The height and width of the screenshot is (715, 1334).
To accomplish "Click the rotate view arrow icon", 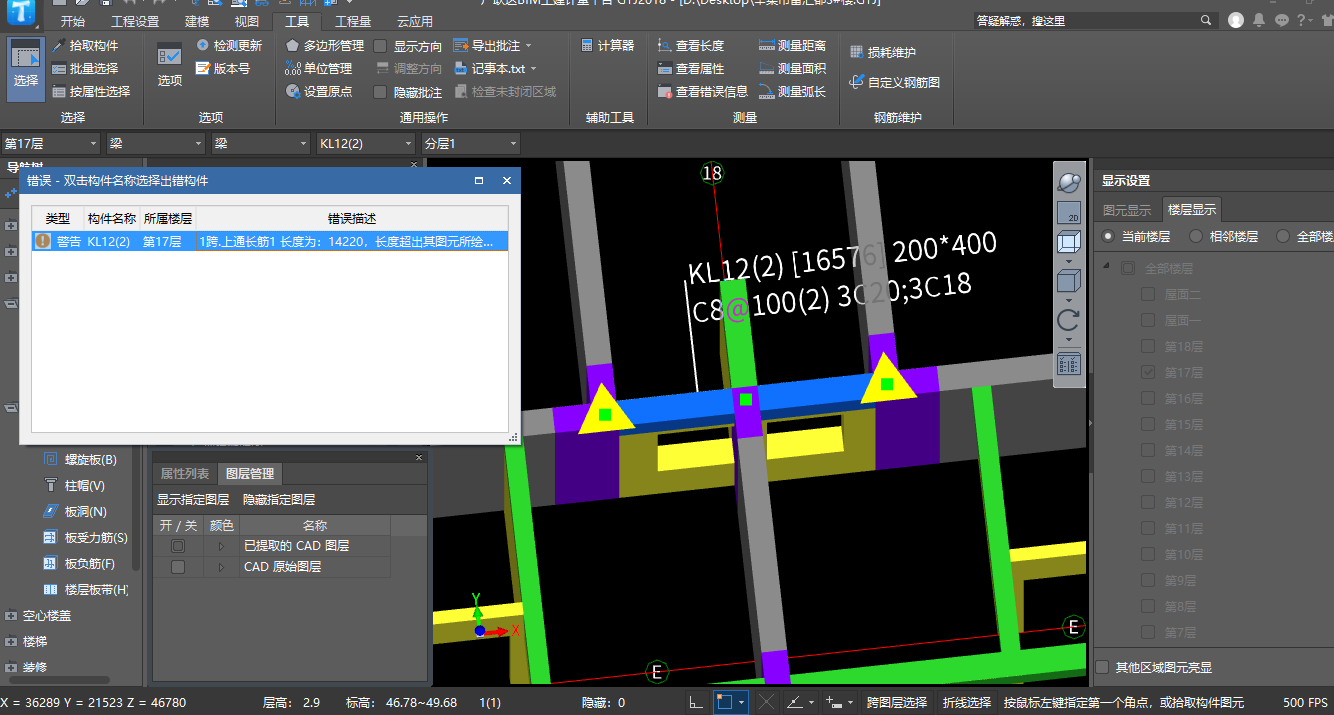I will [x=1068, y=320].
